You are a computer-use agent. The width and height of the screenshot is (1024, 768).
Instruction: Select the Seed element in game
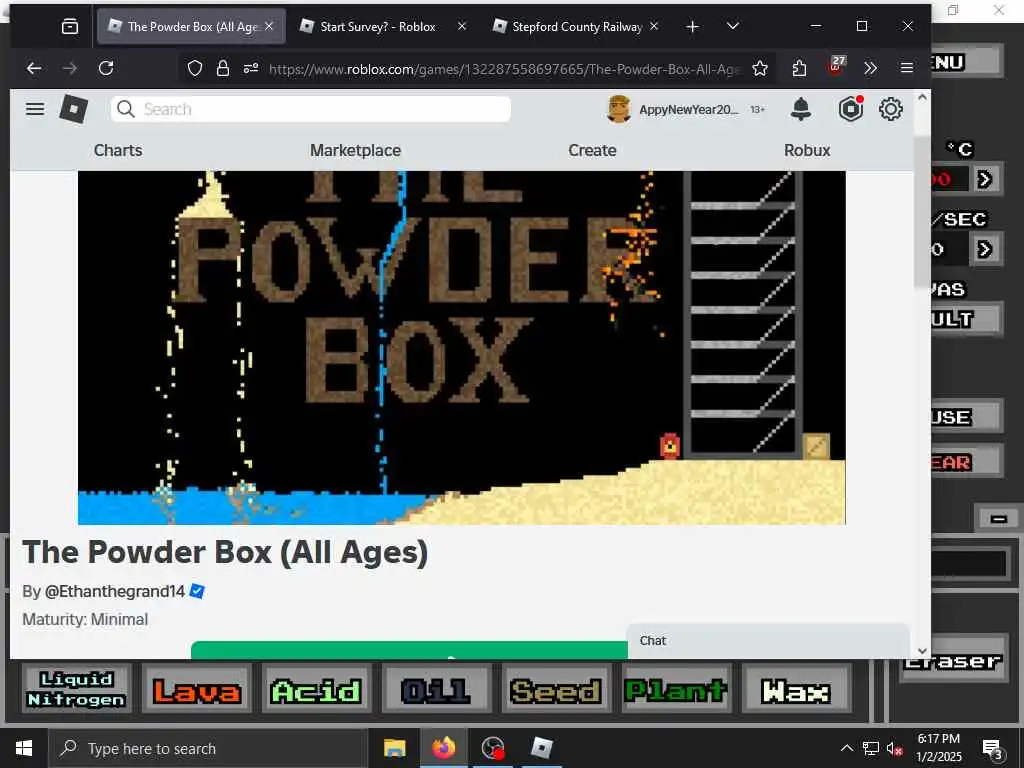coord(556,690)
